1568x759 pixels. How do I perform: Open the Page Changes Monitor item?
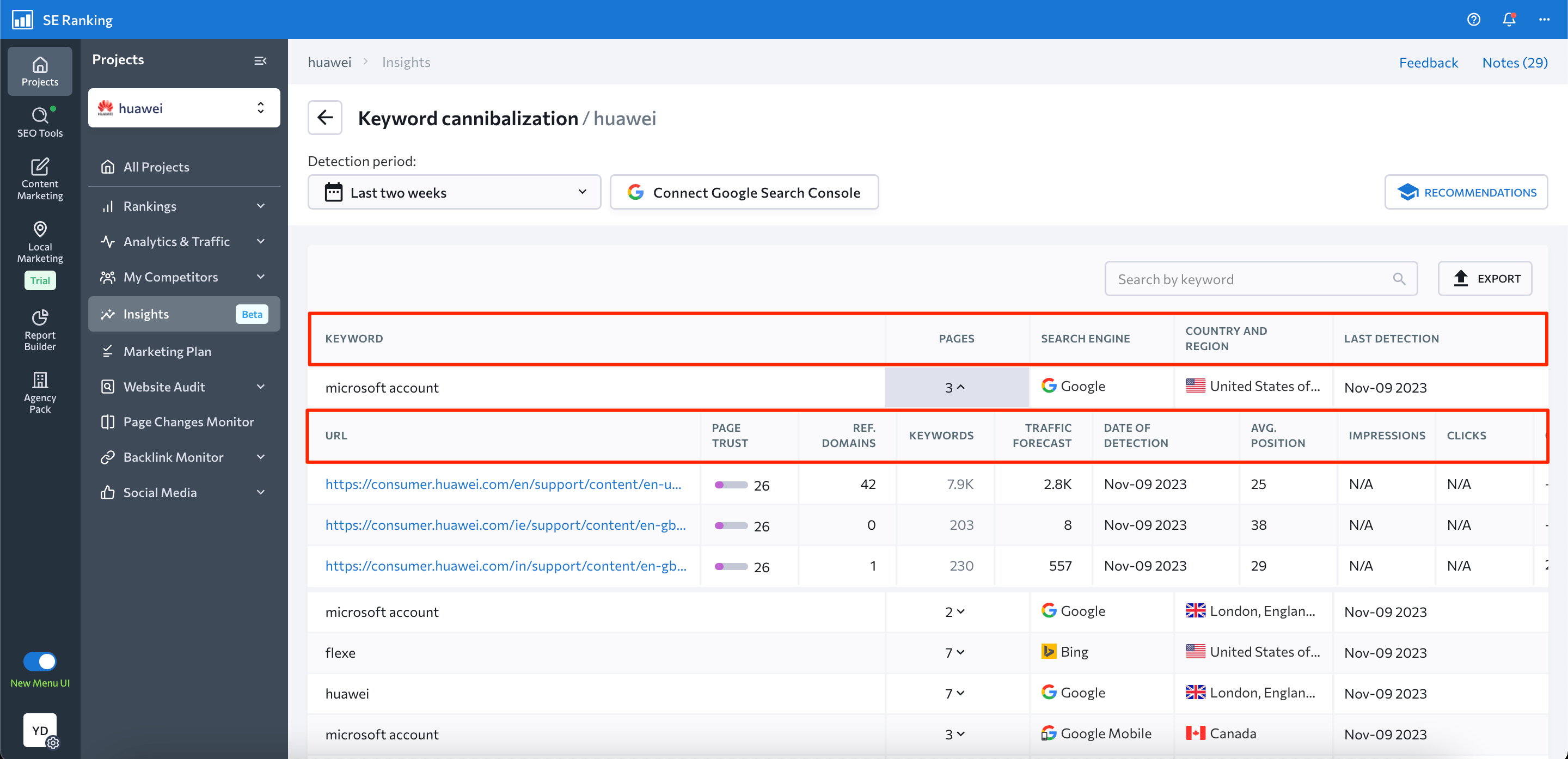tap(184, 421)
